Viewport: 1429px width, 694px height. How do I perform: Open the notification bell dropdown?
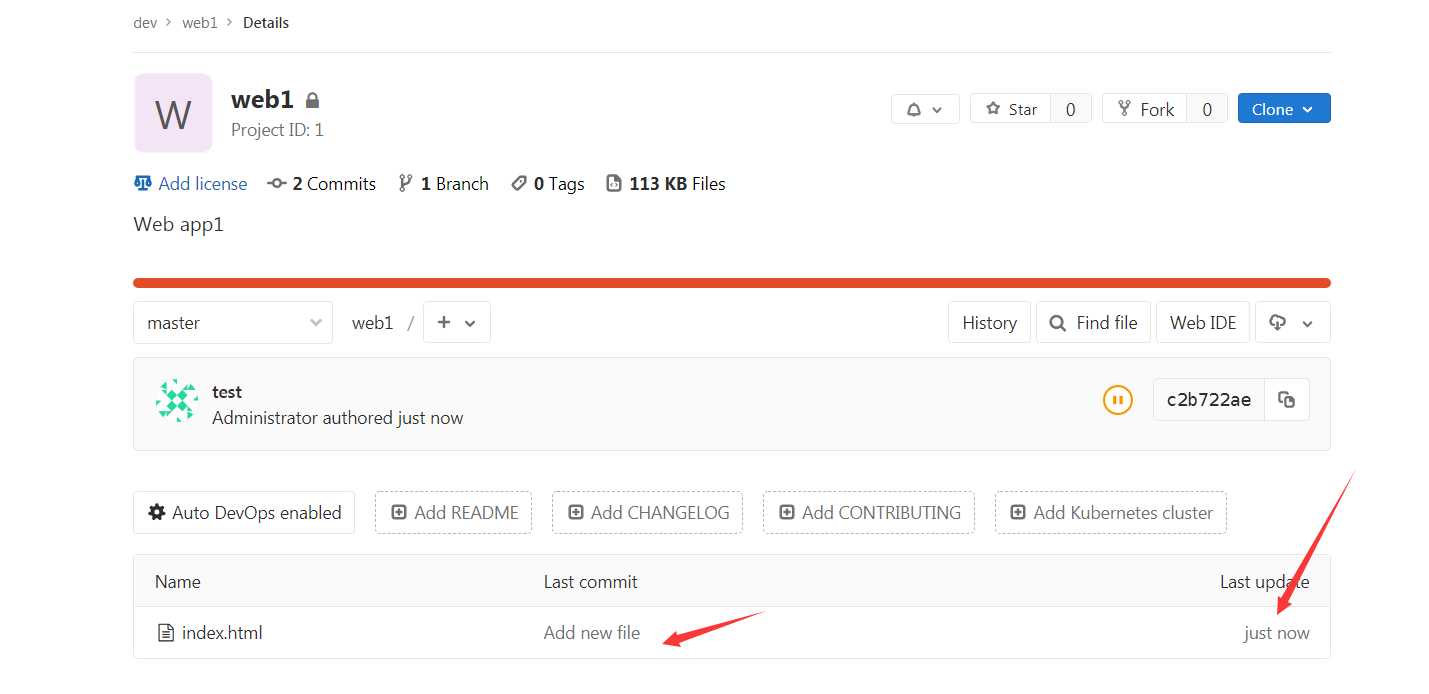[x=925, y=109]
